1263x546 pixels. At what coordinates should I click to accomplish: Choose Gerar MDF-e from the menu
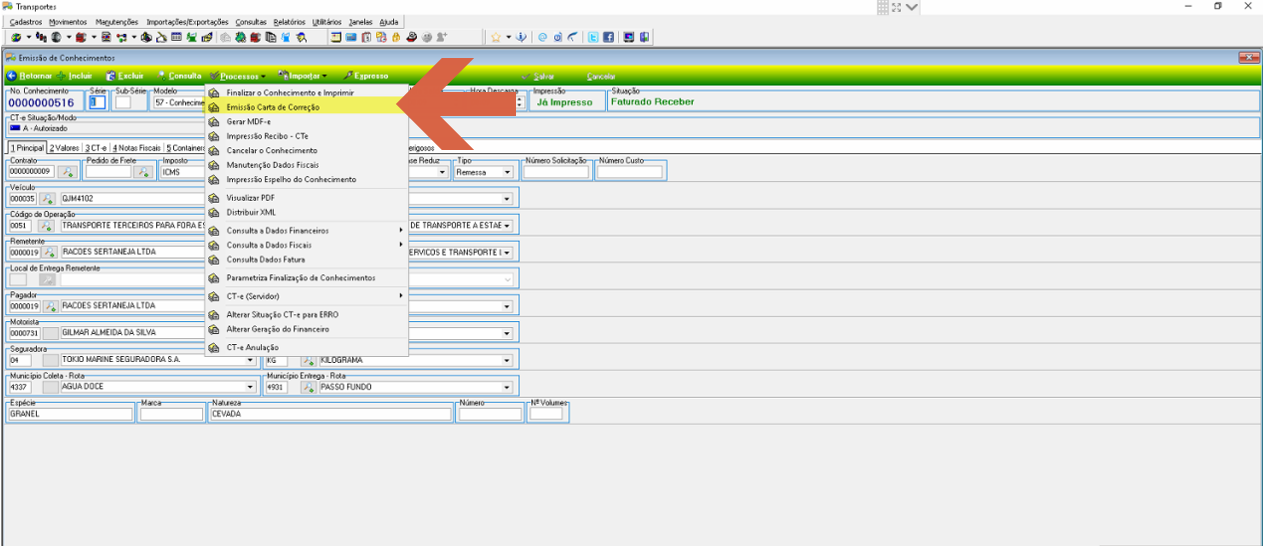pyautogui.click(x=306, y=122)
